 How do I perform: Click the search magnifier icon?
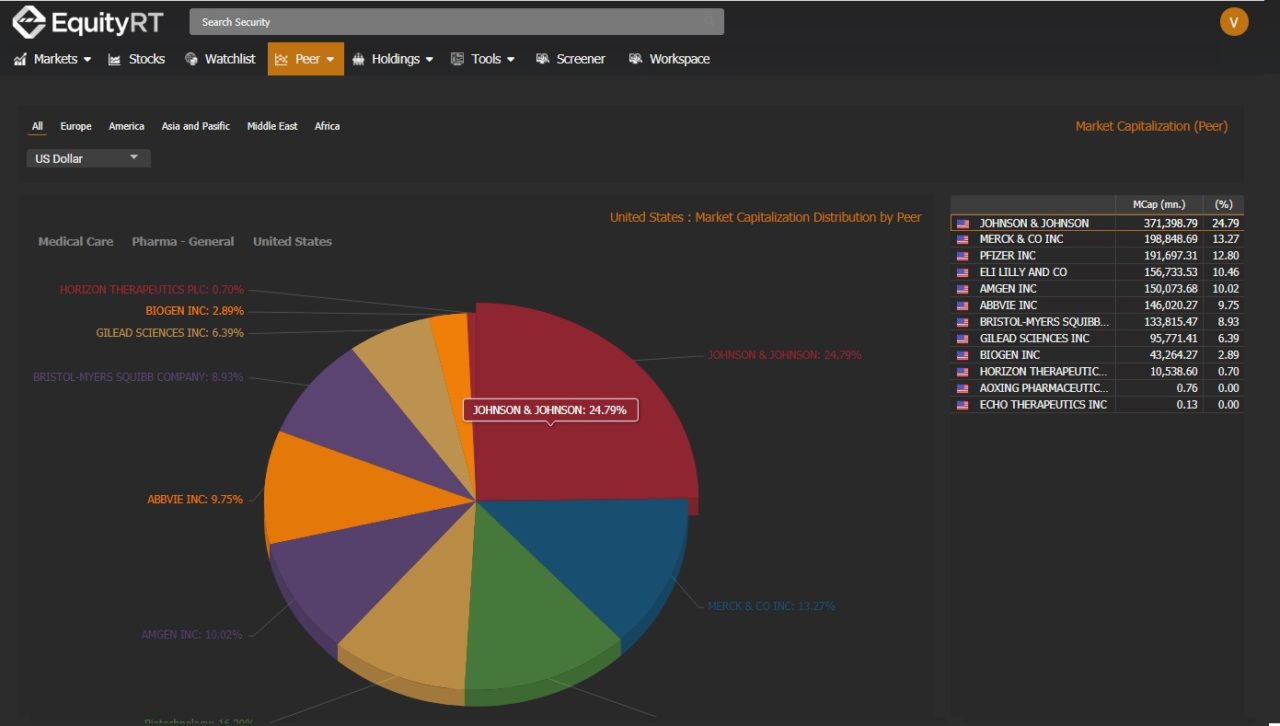coord(709,22)
